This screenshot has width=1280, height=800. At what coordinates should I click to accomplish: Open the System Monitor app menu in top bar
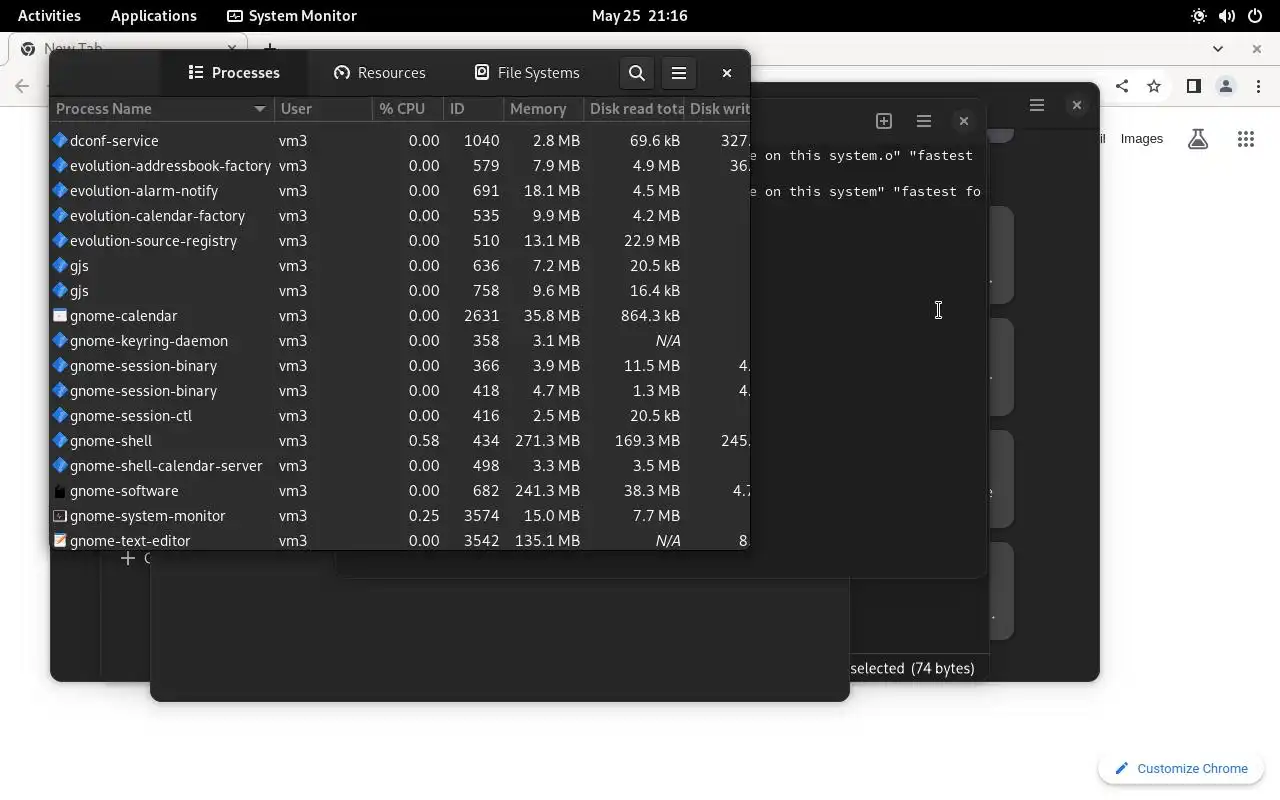[292, 15]
